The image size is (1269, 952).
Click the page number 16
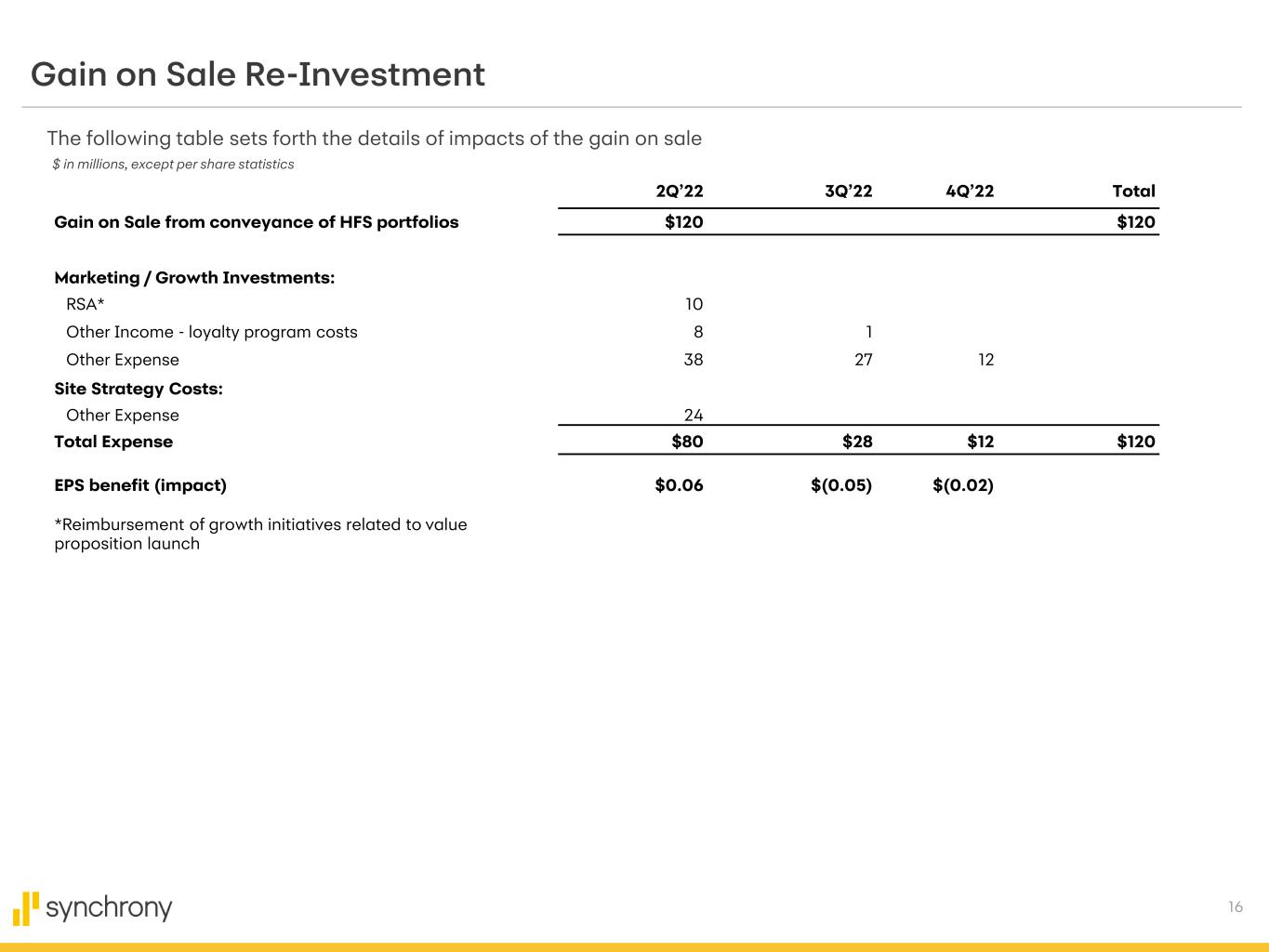tap(1235, 907)
